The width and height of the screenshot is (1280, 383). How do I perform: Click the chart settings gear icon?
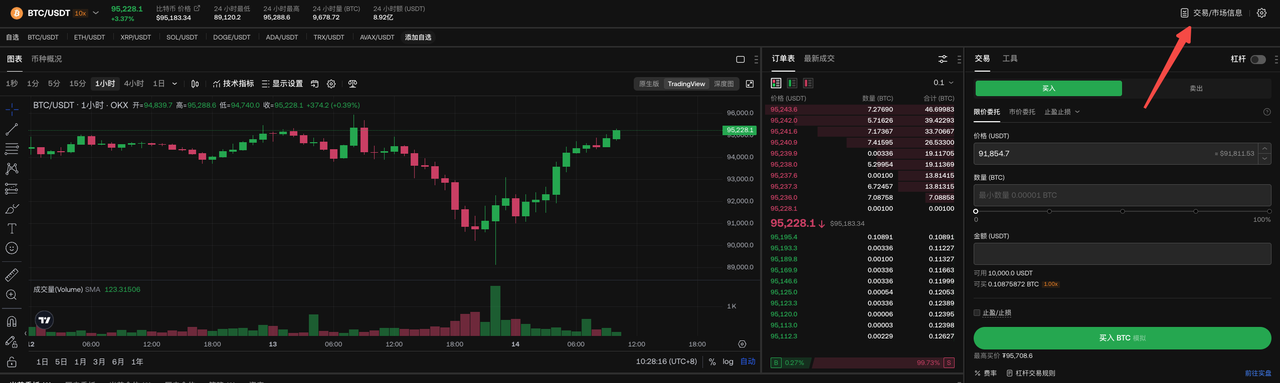(331, 84)
